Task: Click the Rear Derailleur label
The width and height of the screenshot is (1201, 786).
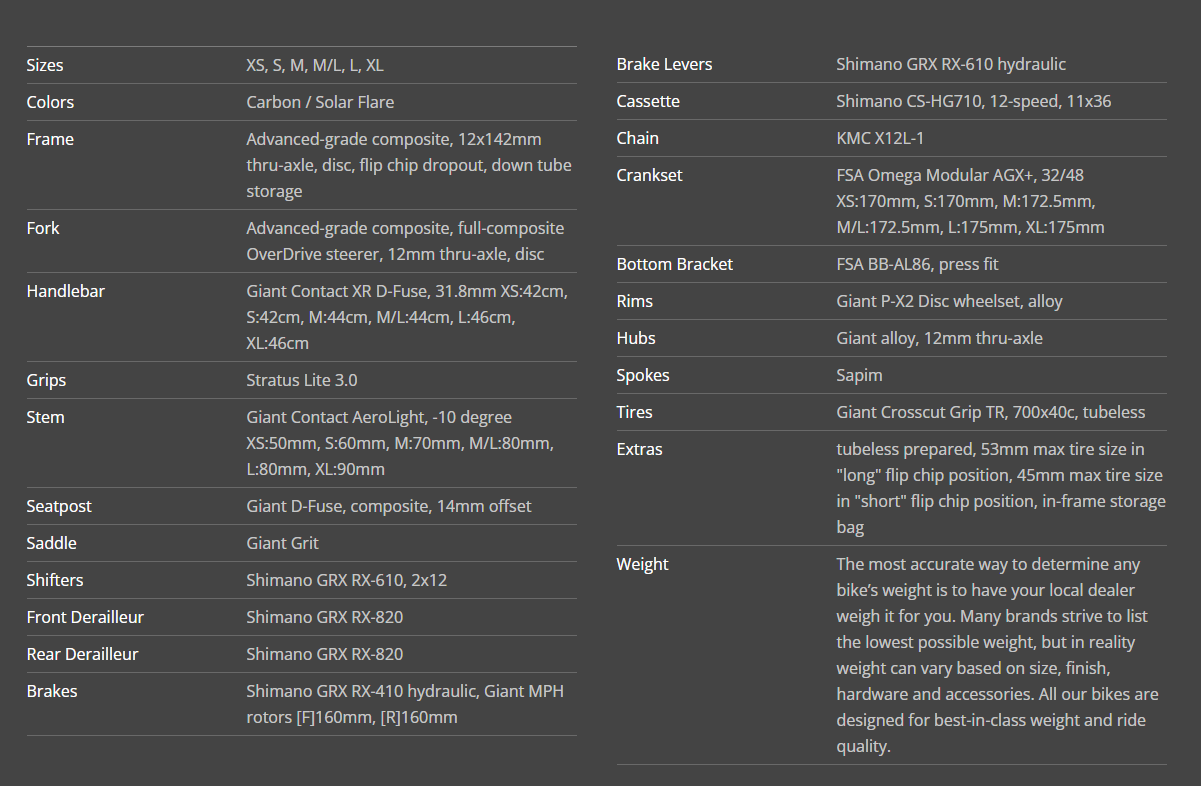Action: [83, 654]
